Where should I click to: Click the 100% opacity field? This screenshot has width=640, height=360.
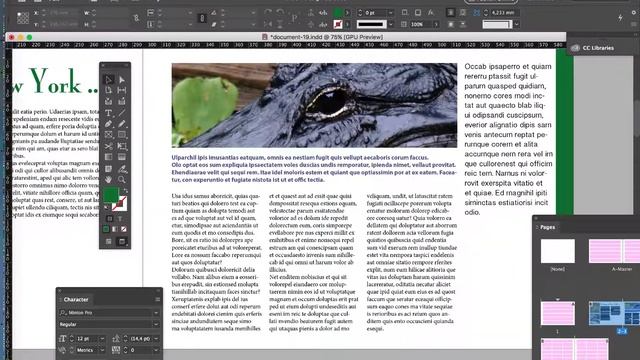tap(421, 24)
